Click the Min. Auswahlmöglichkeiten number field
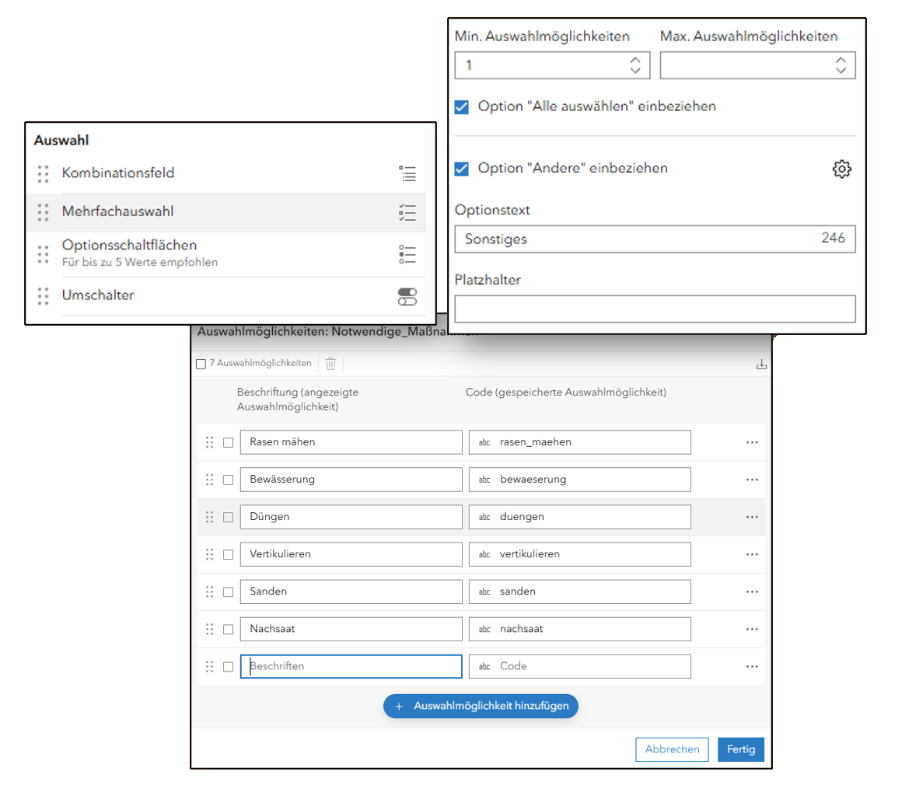This screenshot has height=787, width=906. pos(552,65)
